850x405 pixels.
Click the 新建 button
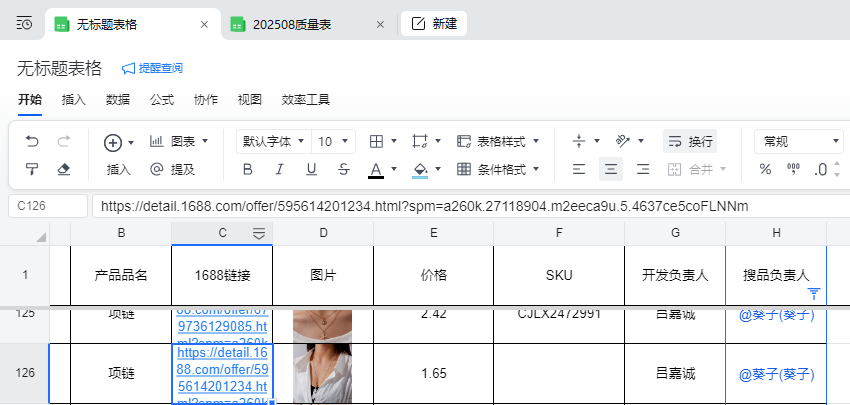pyautogui.click(x=434, y=23)
